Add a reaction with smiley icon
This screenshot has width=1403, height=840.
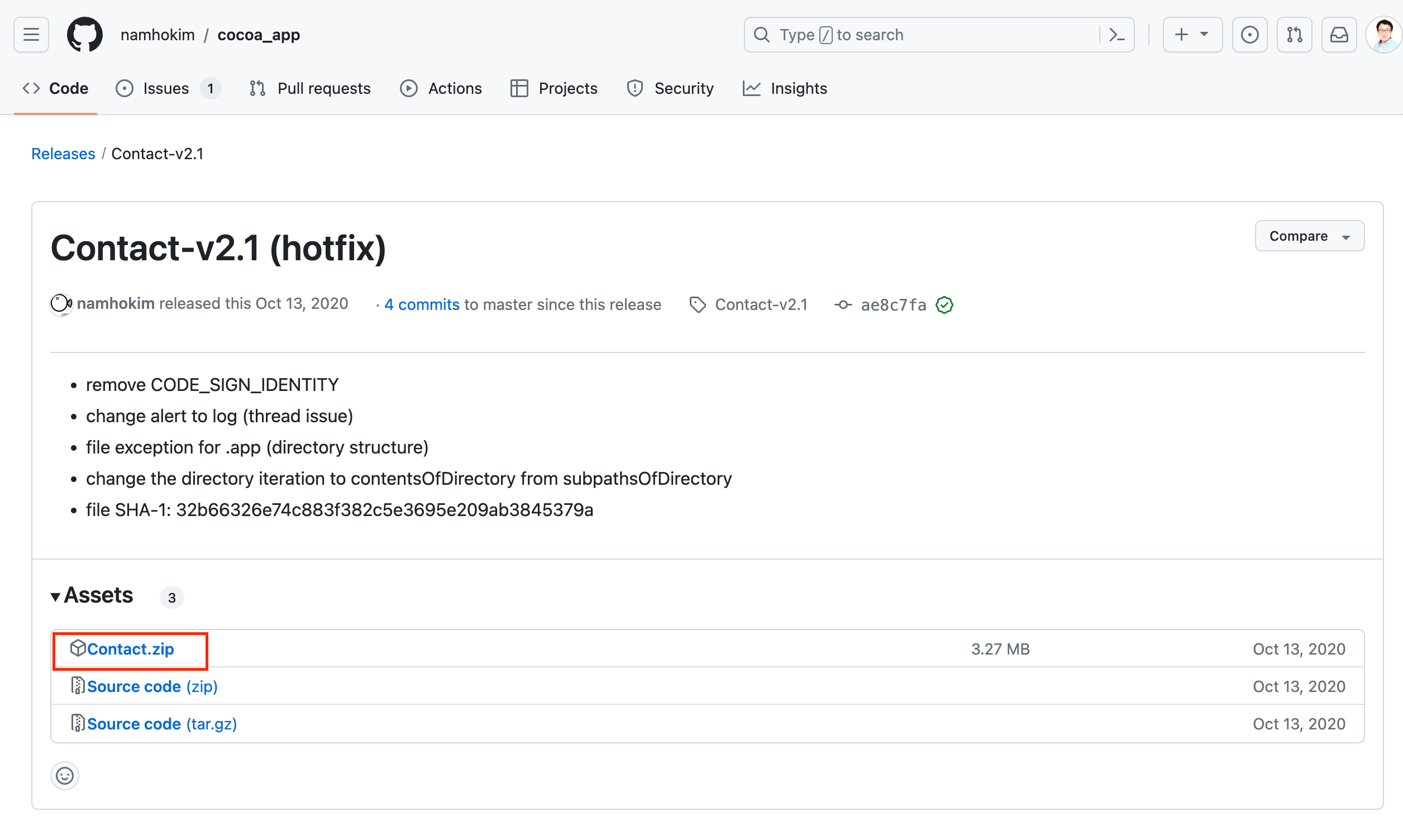pyautogui.click(x=65, y=775)
